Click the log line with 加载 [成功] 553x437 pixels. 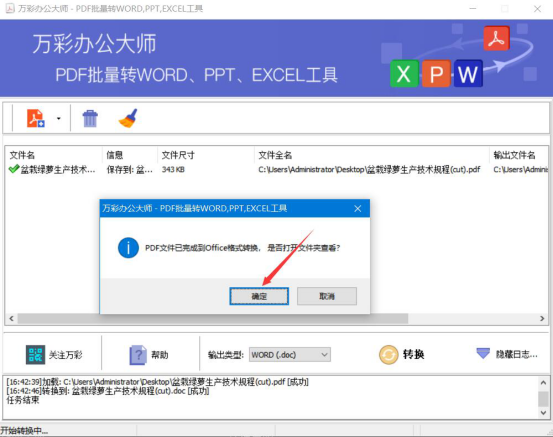click(158, 382)
